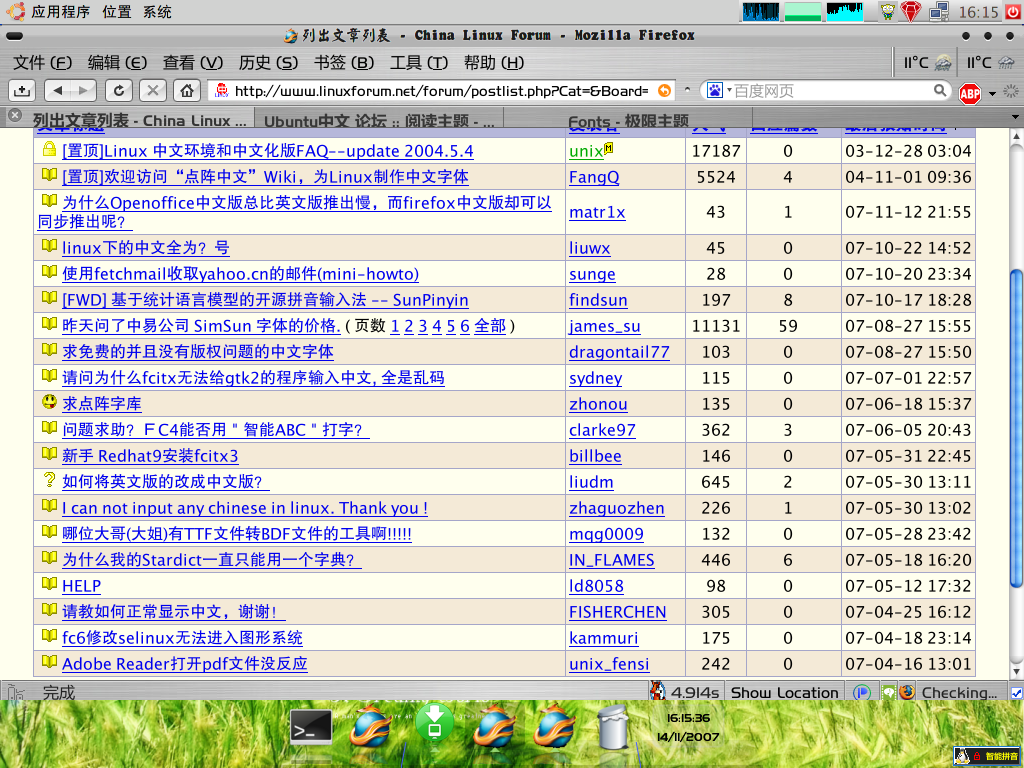Open Adobe Reader打开pdf文件没反应 post
1024x768 pixels.
point(185,664)
